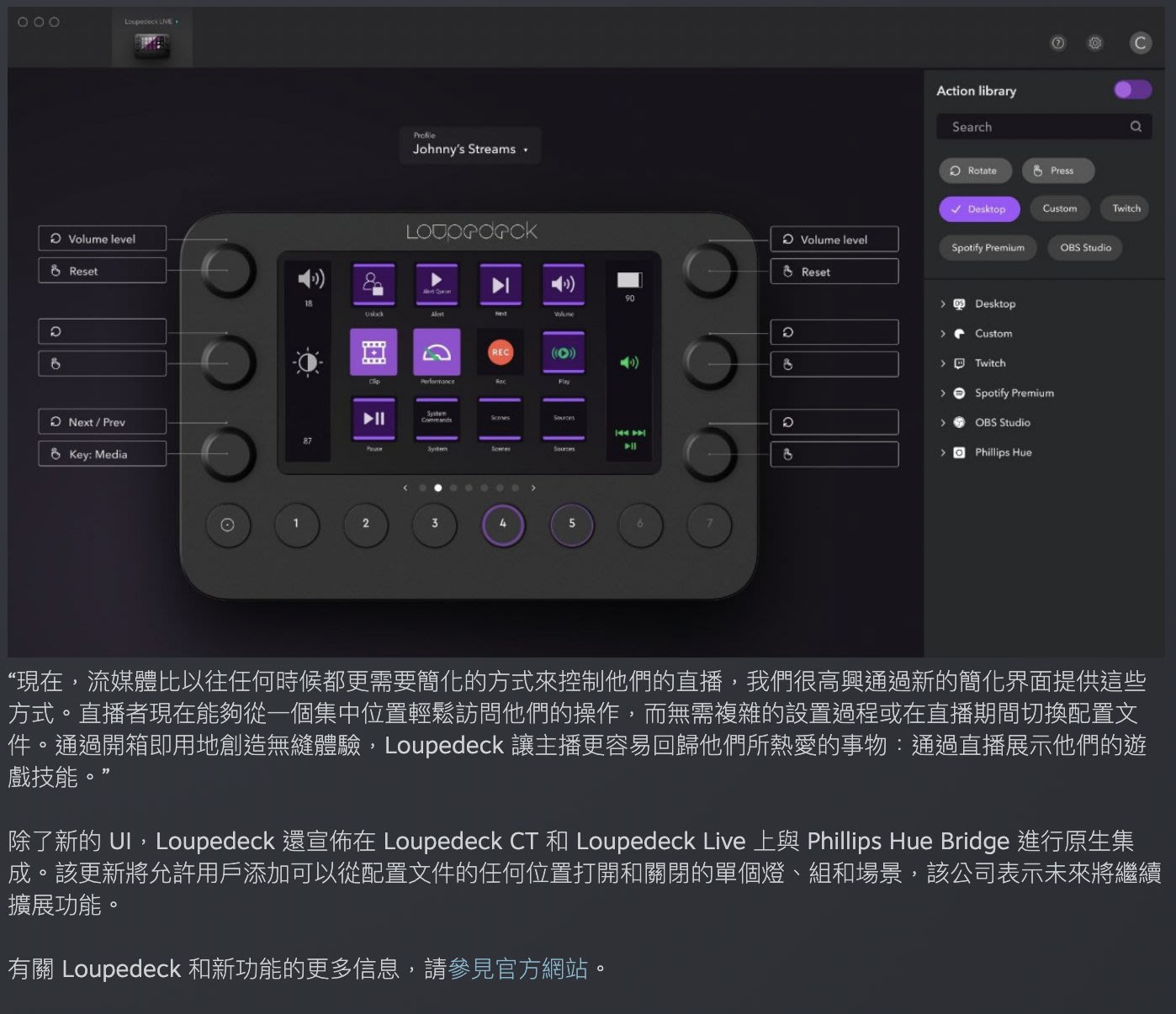This screenshot has height=1014, width=1176.
Task: Tap the Next track touch button
Action: (501, 284)
